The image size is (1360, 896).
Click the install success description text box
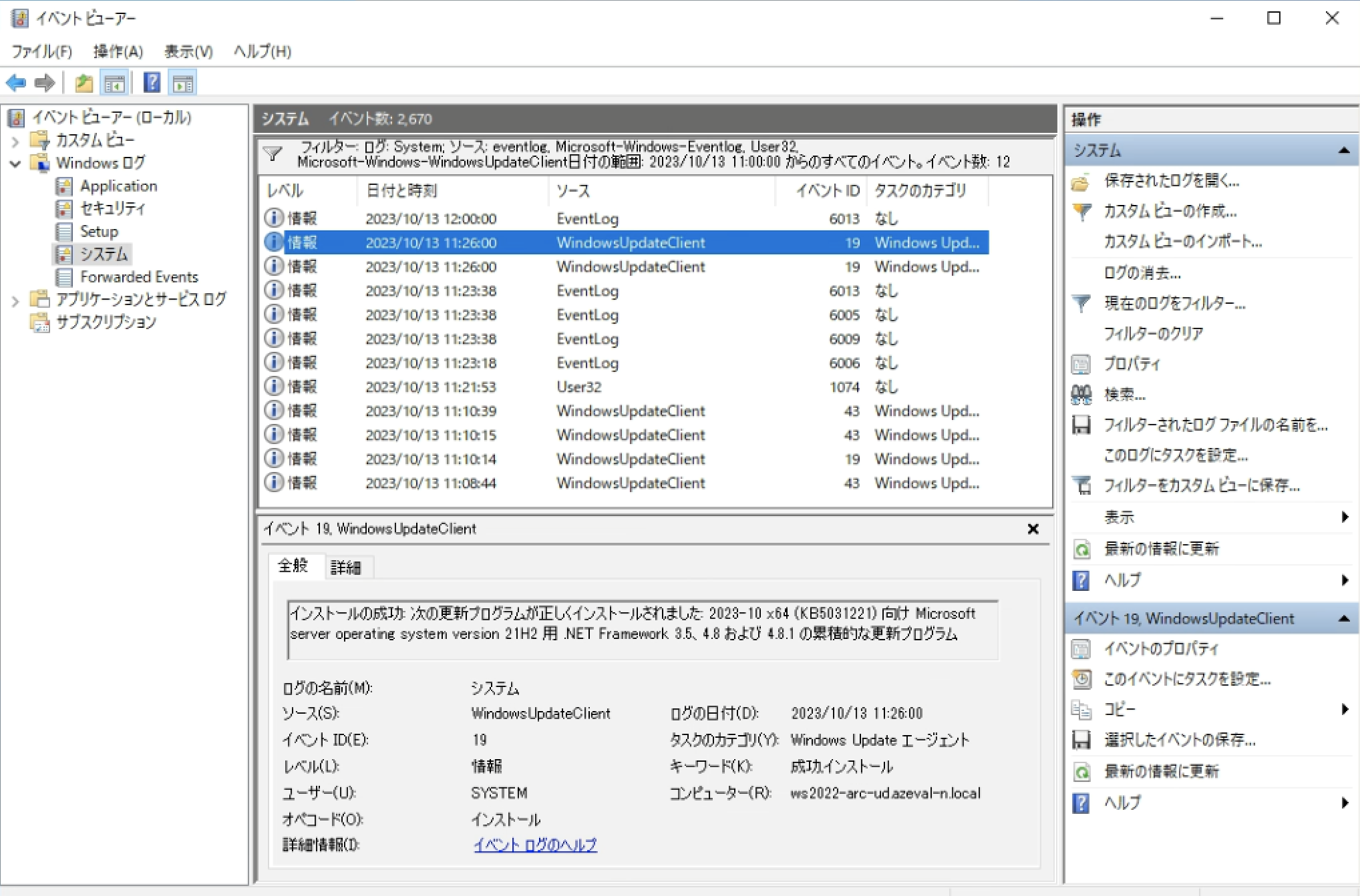pos(643,630)
